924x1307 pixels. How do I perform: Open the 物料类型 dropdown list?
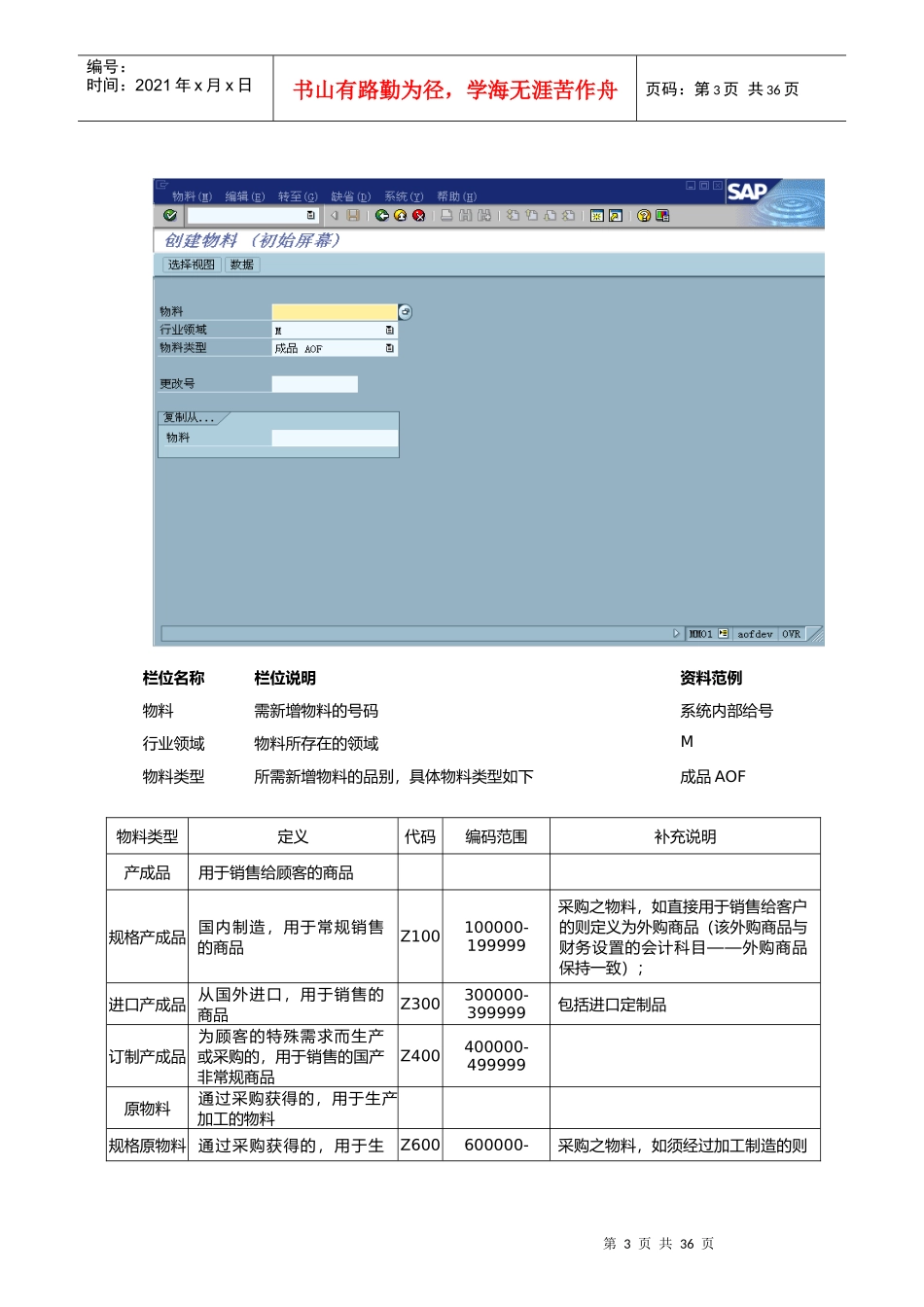[x=390, y=347]
